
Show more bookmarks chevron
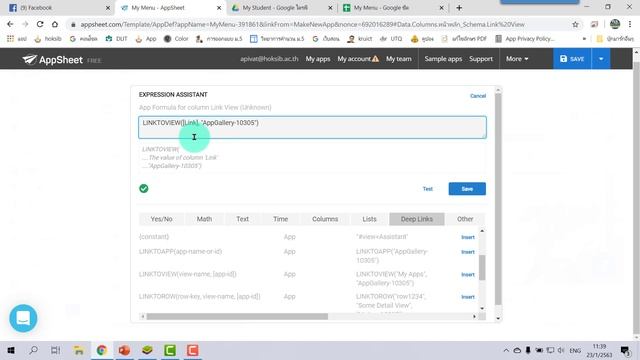tap(584, 39)
